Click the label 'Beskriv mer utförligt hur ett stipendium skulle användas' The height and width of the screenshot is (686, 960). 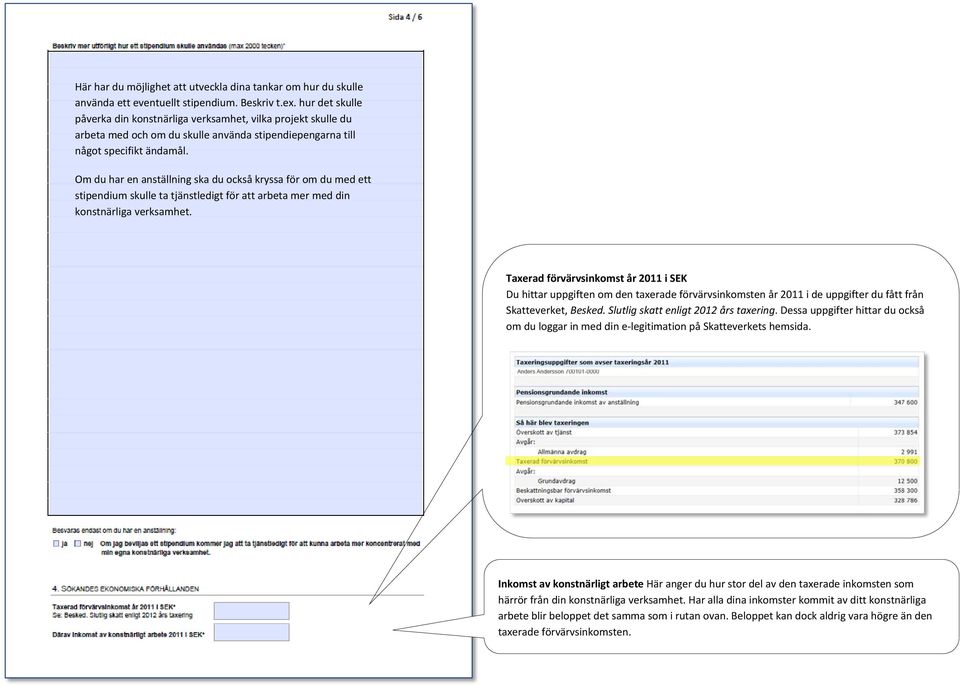(139, 46)
